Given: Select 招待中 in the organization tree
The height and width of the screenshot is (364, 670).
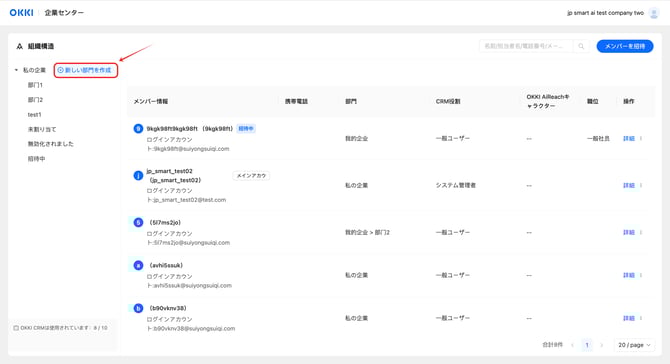Looking at the screenshot, I should tap(36, 159).
